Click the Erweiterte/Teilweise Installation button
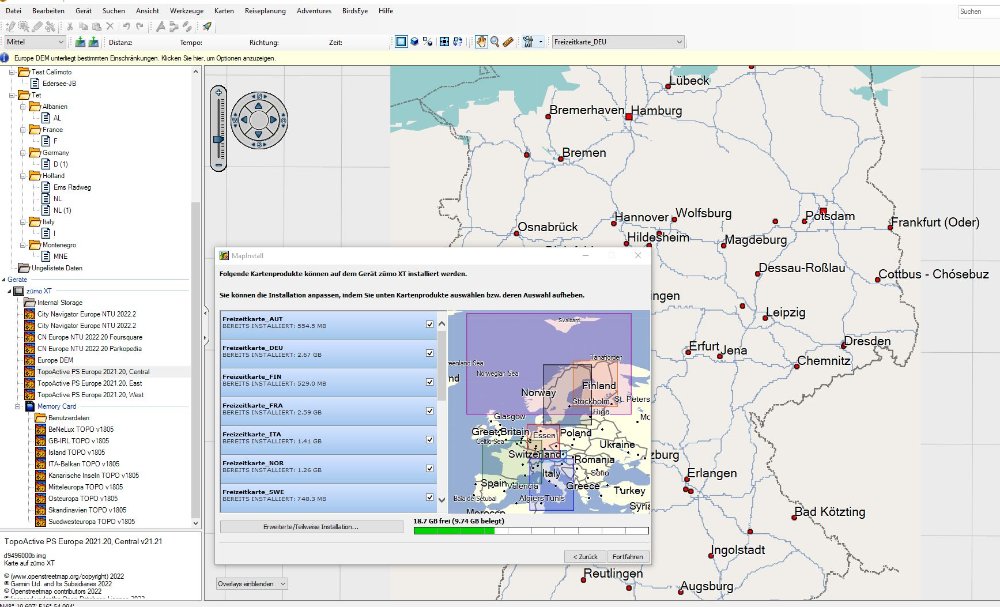 coord(311,526)
